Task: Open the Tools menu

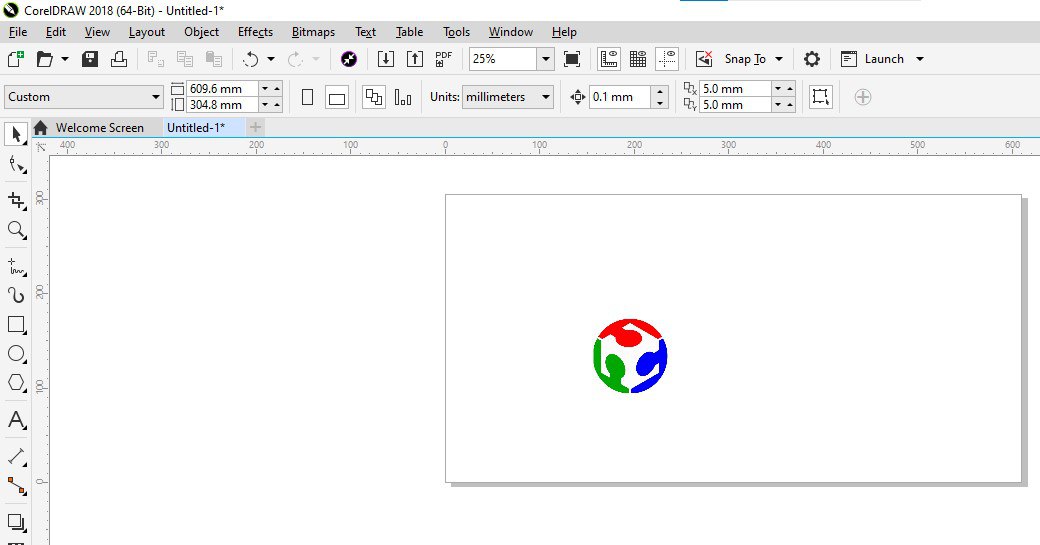Action: pyautogui.click(x=456, y=32)
